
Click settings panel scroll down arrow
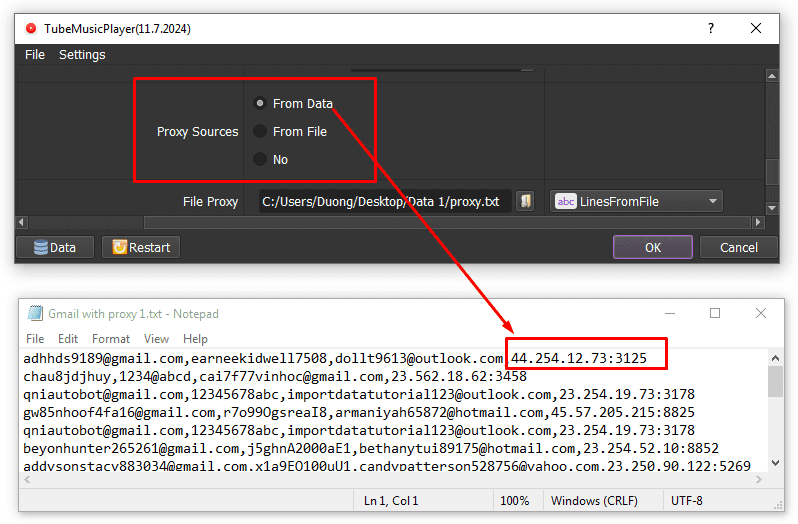click(772, 208)
